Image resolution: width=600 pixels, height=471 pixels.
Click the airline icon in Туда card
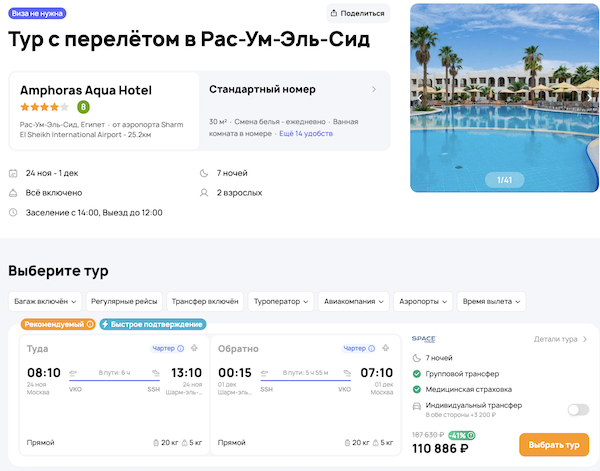click(196, 348)
